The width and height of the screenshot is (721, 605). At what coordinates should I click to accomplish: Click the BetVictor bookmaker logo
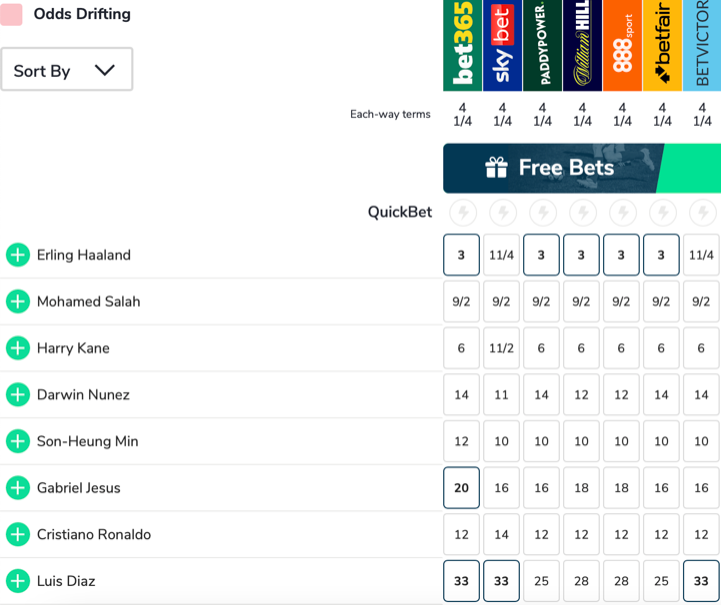pos(701,46)
